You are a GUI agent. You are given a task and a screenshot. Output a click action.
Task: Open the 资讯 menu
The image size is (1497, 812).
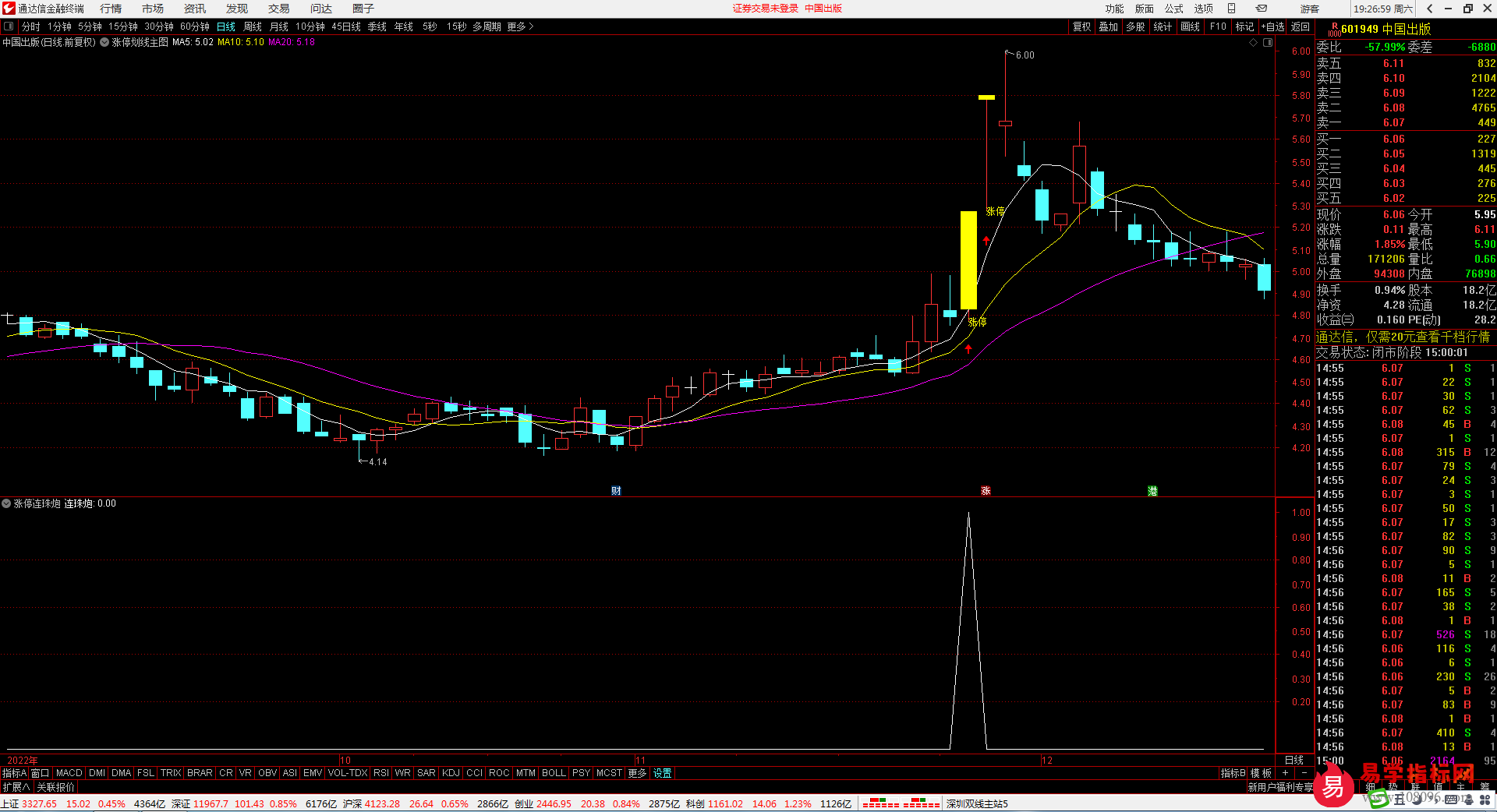pos(195,9)
